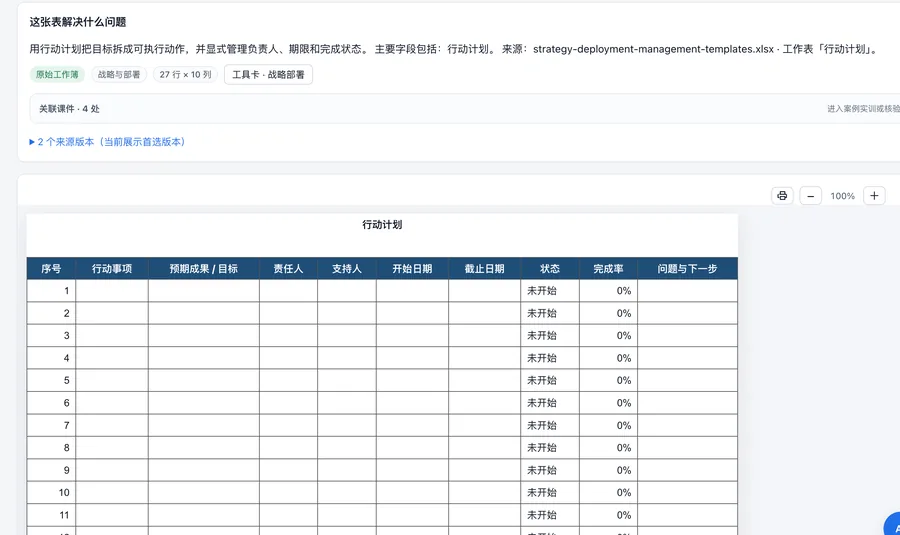This screenshot has height=535, width=900.
Task: Click the 这张表解决什么问题 heading
Action: tap(78, 22)
